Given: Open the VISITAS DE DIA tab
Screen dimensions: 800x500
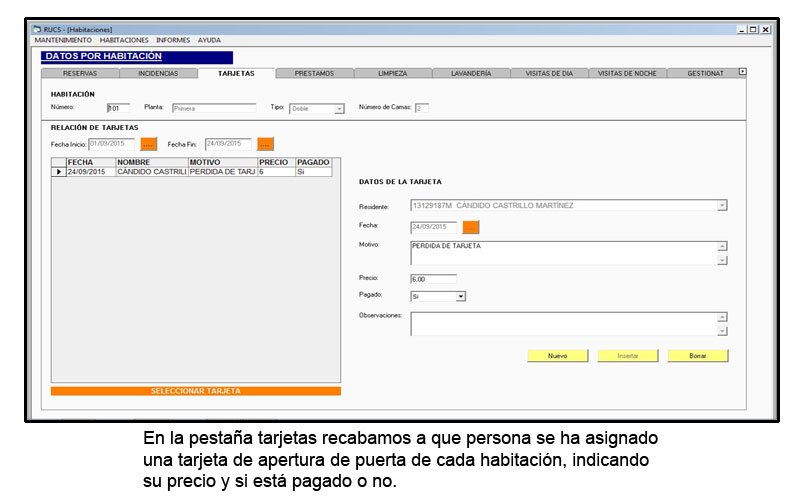Looking at the screenshot, I should pyautogui.click(x=549, y=73).
